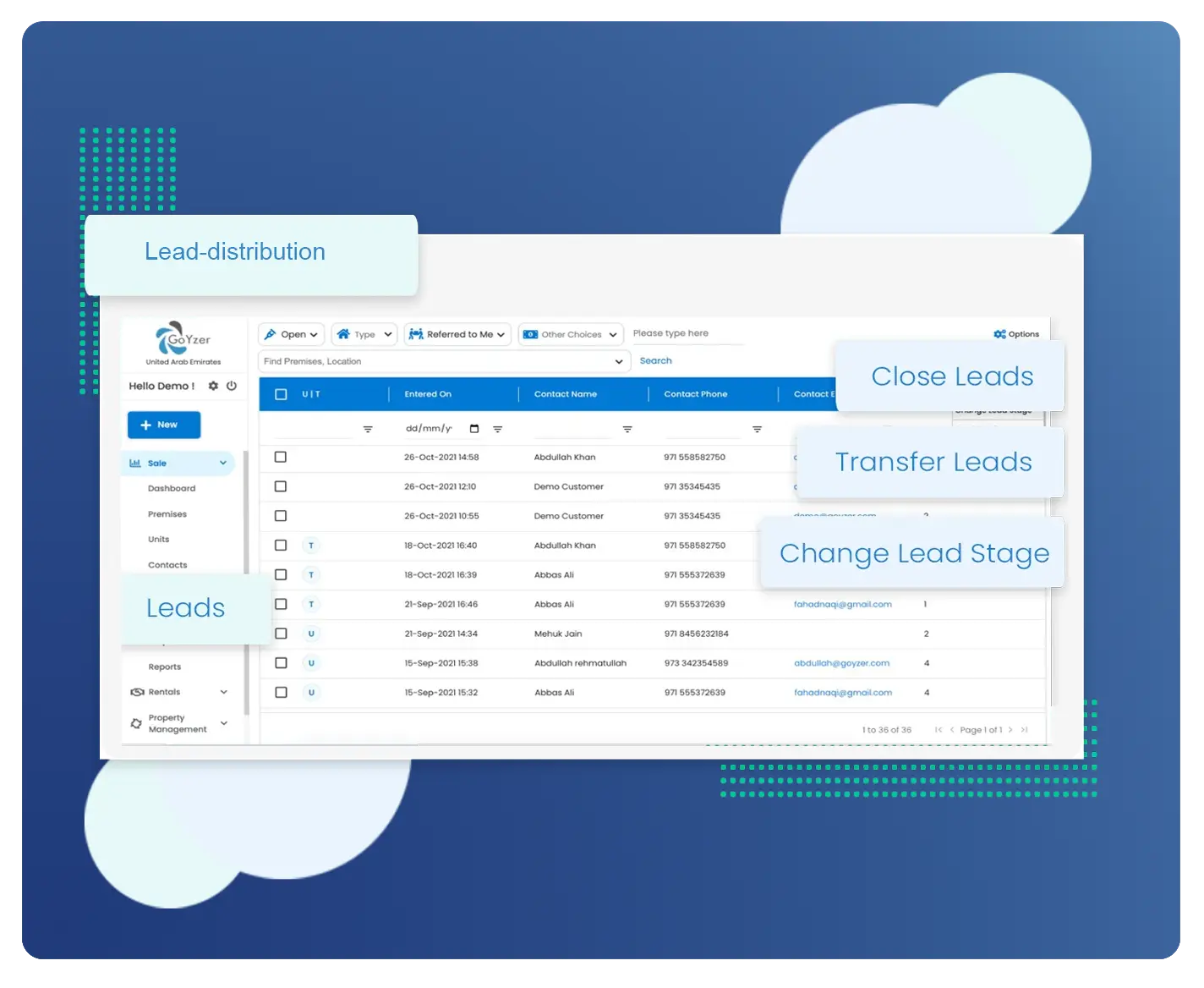Image resolution: width=1204 pixels, height=988 pixels.
Task: Open the Open status dropdown
Action: click(x=291, y=334)
